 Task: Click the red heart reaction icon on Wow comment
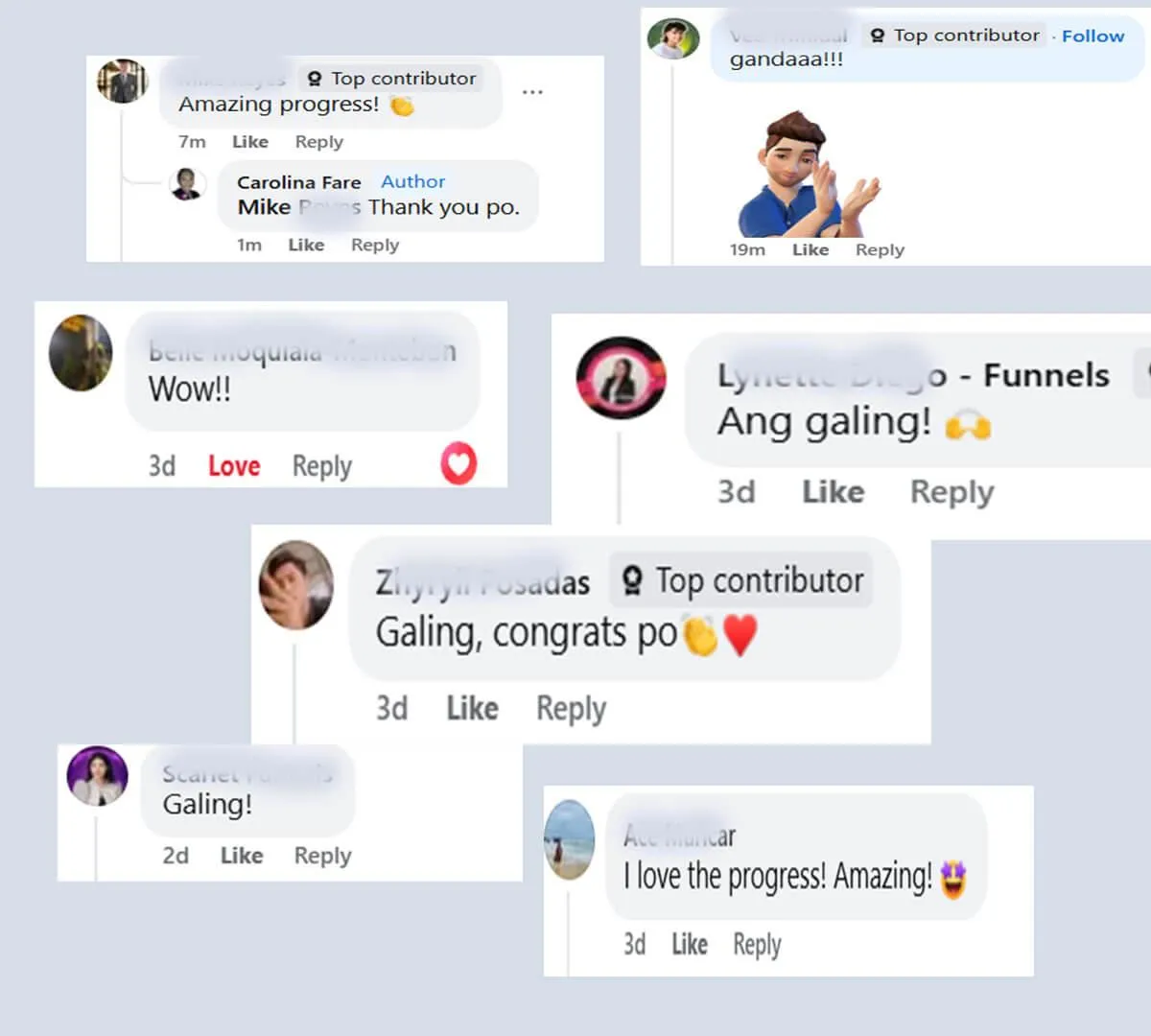point(458,464)
